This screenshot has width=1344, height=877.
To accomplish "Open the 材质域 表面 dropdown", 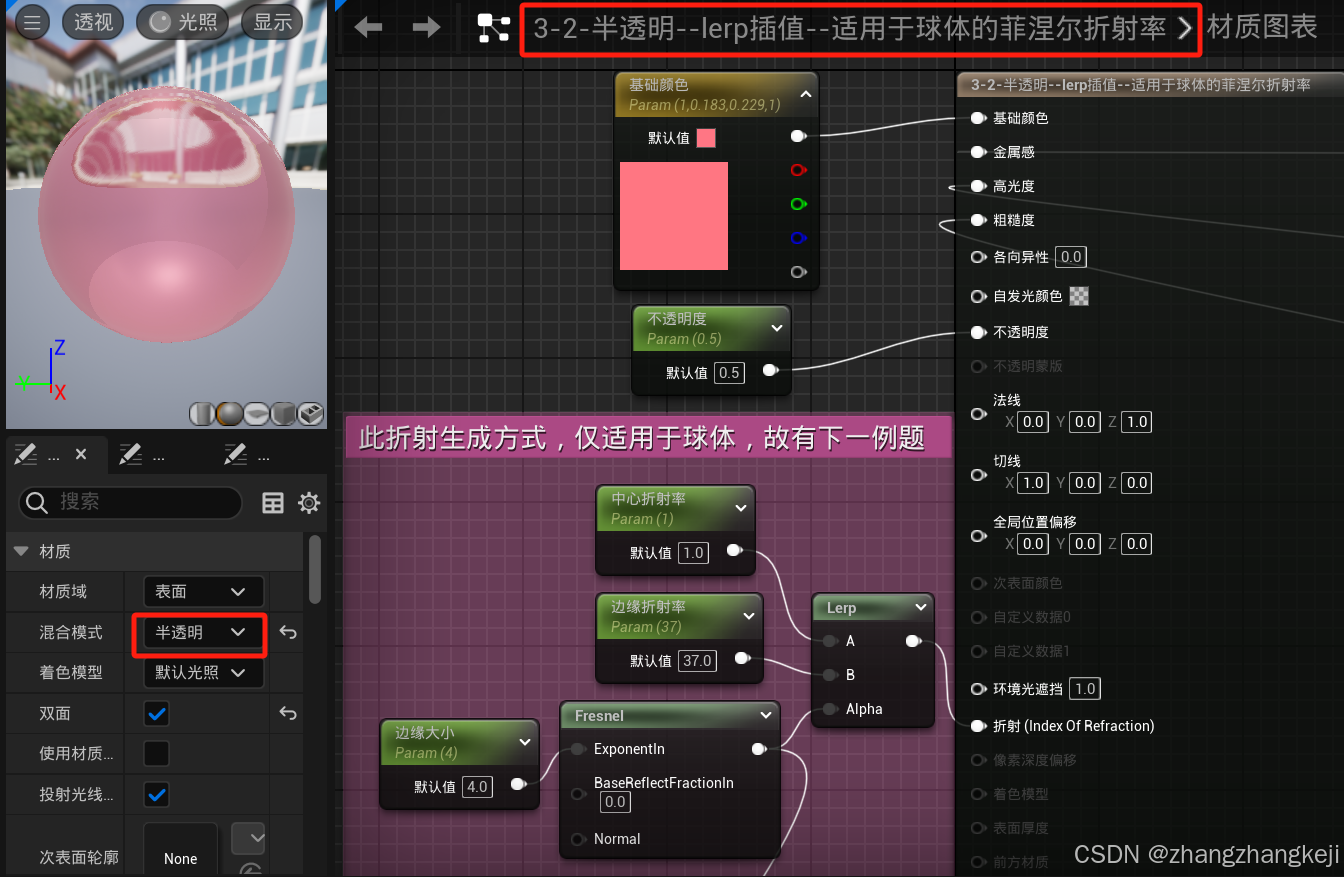I will click(x=203, y=591).
